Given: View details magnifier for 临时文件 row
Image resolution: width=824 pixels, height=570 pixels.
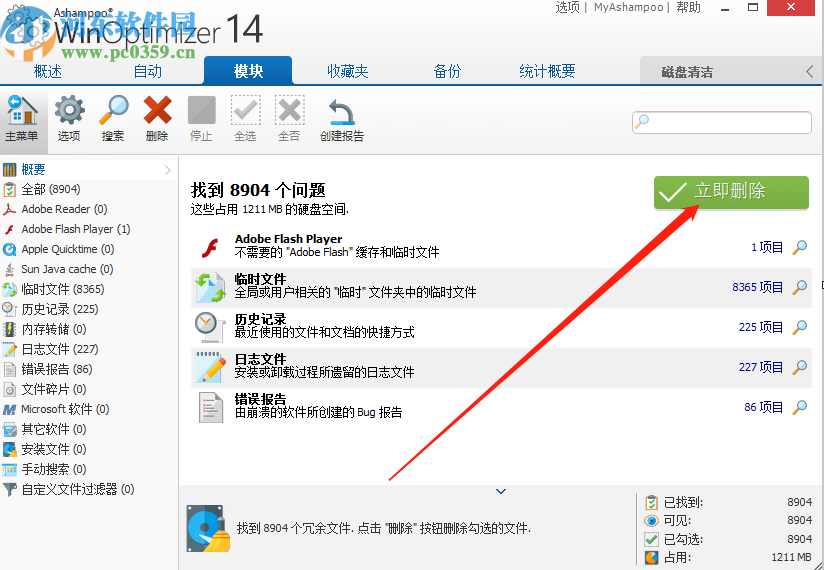Looking at the screenshot, I should point(799,287).
